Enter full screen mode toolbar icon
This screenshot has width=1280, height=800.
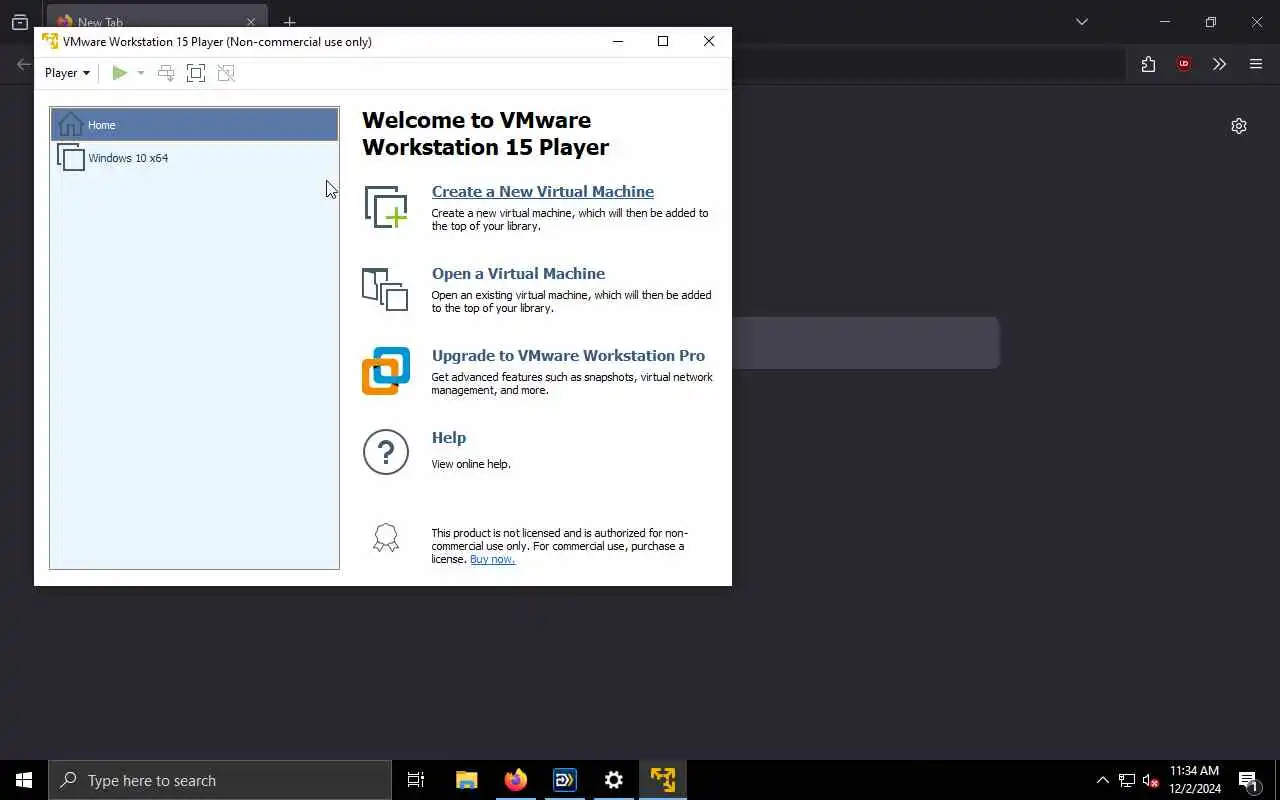click(196, 73)
